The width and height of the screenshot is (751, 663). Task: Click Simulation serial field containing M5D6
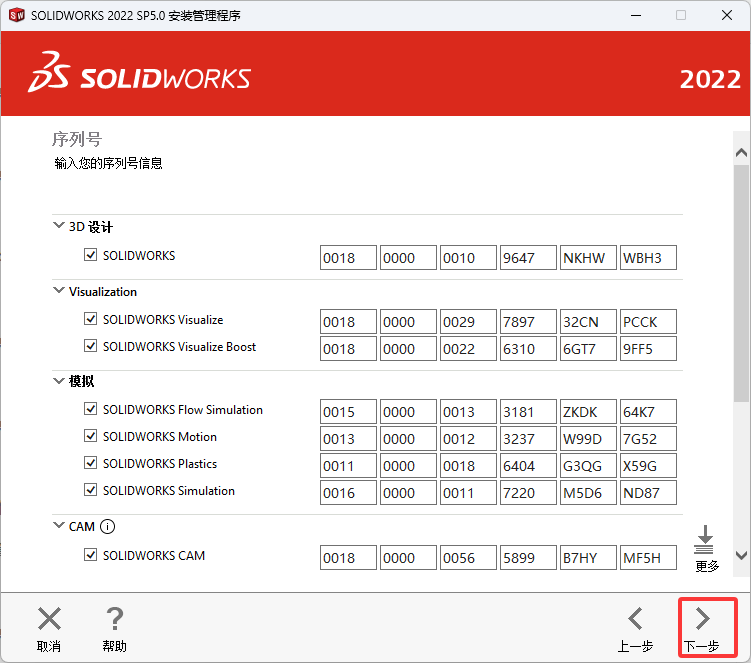pyautogui.click(x=588, y=492)
